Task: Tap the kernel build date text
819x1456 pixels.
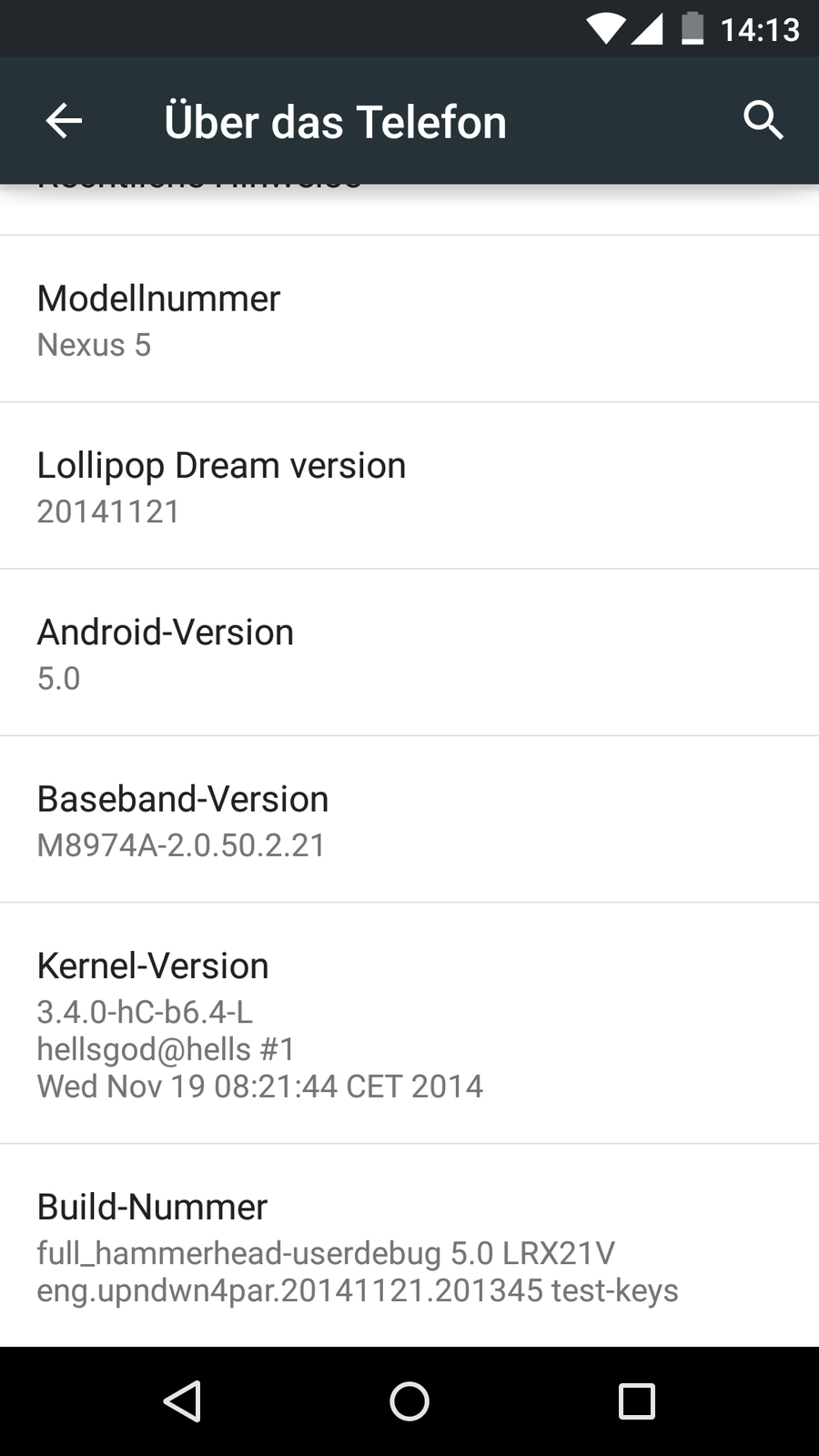Action: pos(259,1086)
